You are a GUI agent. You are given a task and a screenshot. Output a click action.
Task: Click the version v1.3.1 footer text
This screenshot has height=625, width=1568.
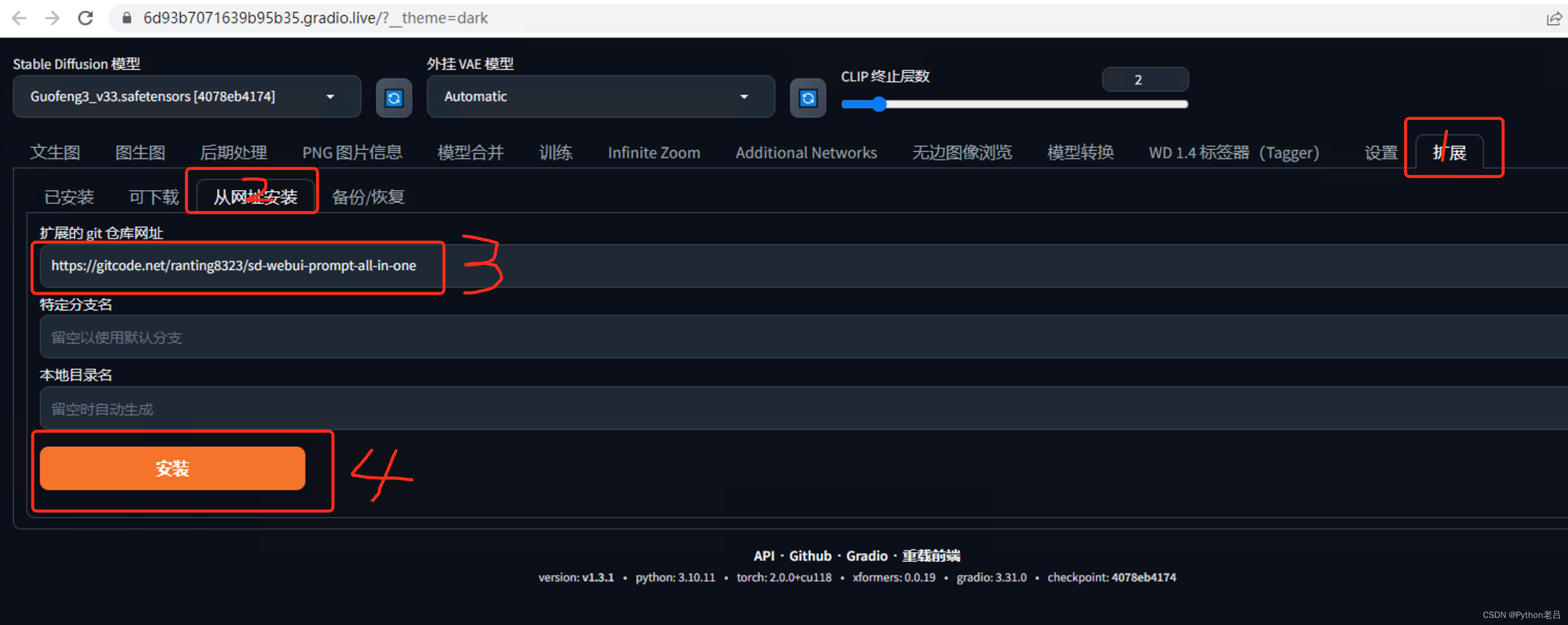576,577
